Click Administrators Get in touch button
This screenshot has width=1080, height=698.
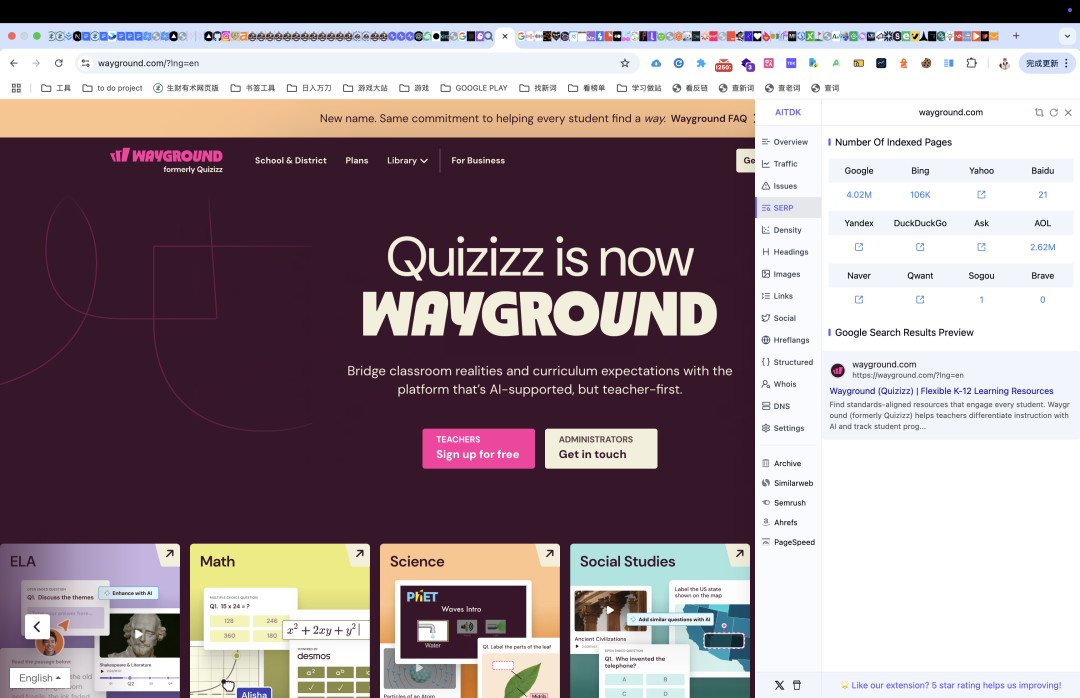coord(601,449)
